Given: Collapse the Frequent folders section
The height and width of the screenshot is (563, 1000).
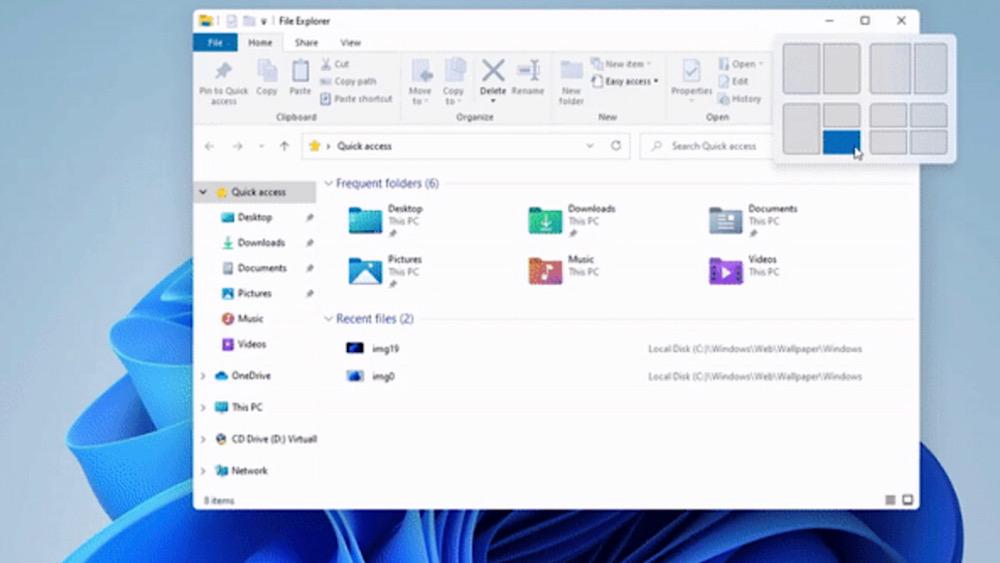Looking at the screenshot, I should coord(328,184).
